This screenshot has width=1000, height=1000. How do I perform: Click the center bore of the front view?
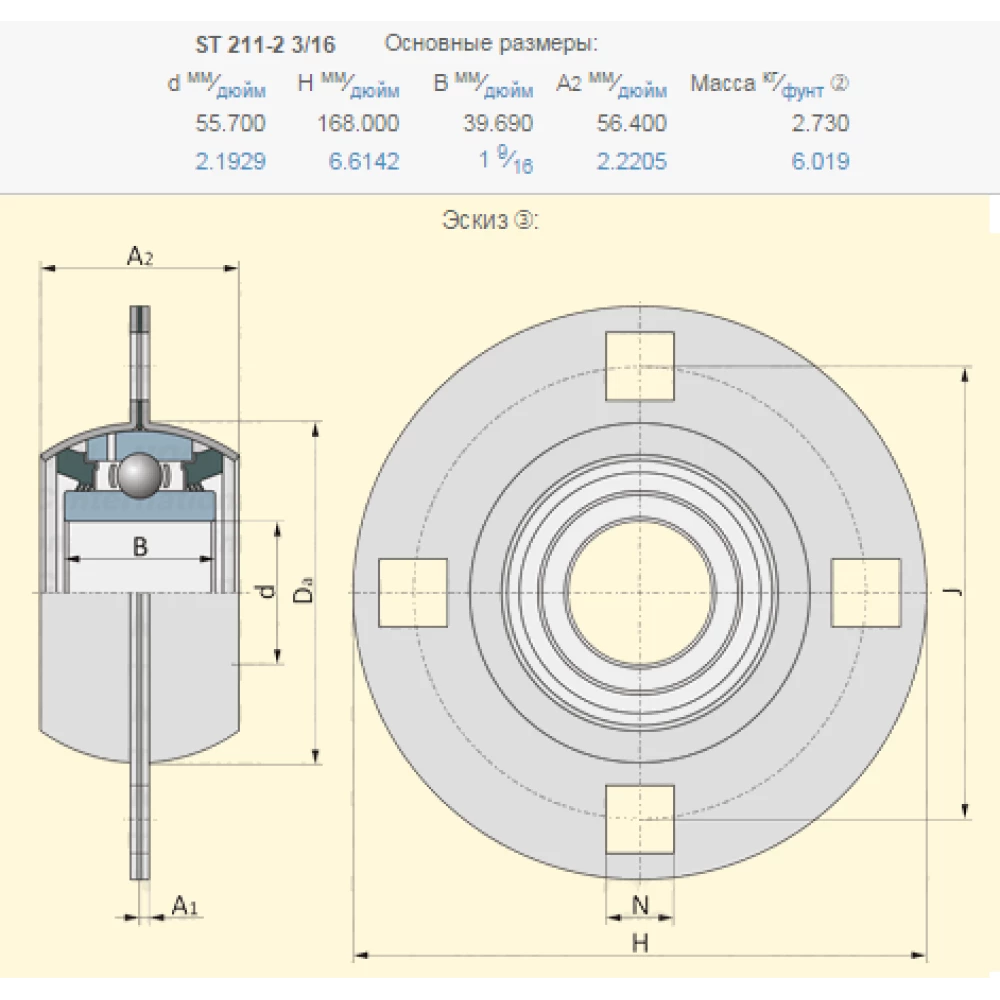click(640, 593)
